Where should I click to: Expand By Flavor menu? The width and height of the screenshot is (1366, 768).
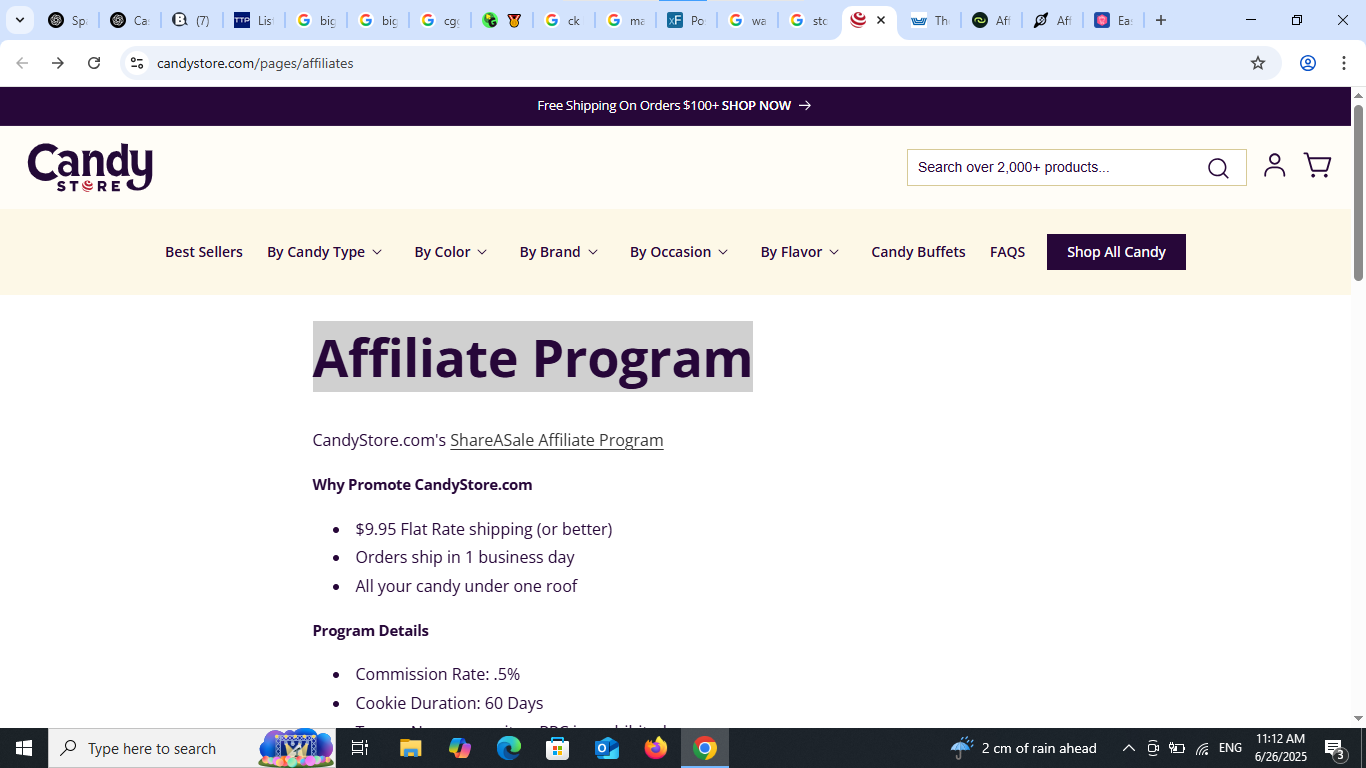point(800,252)
